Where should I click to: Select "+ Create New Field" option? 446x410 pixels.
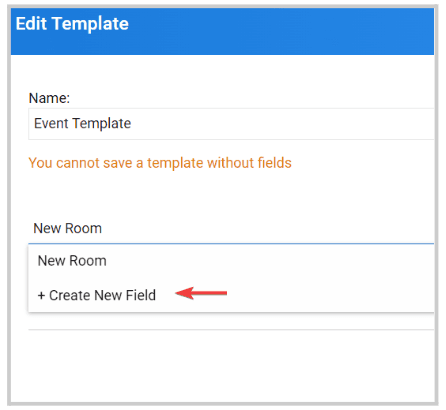(97, 295)
